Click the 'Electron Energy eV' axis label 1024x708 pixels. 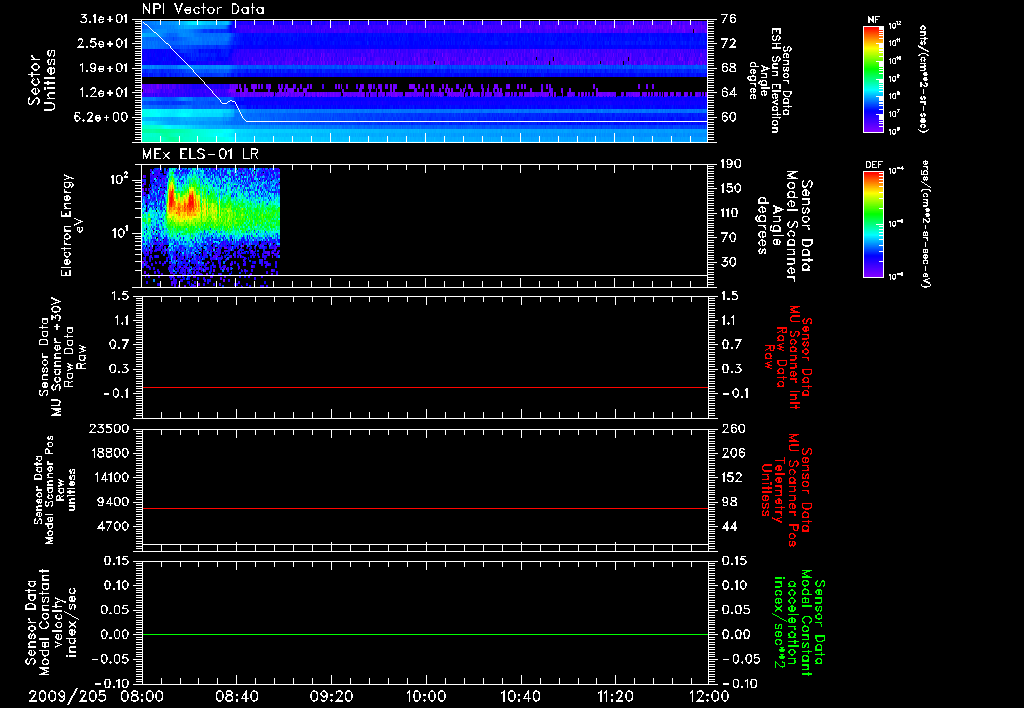point(73,225)
